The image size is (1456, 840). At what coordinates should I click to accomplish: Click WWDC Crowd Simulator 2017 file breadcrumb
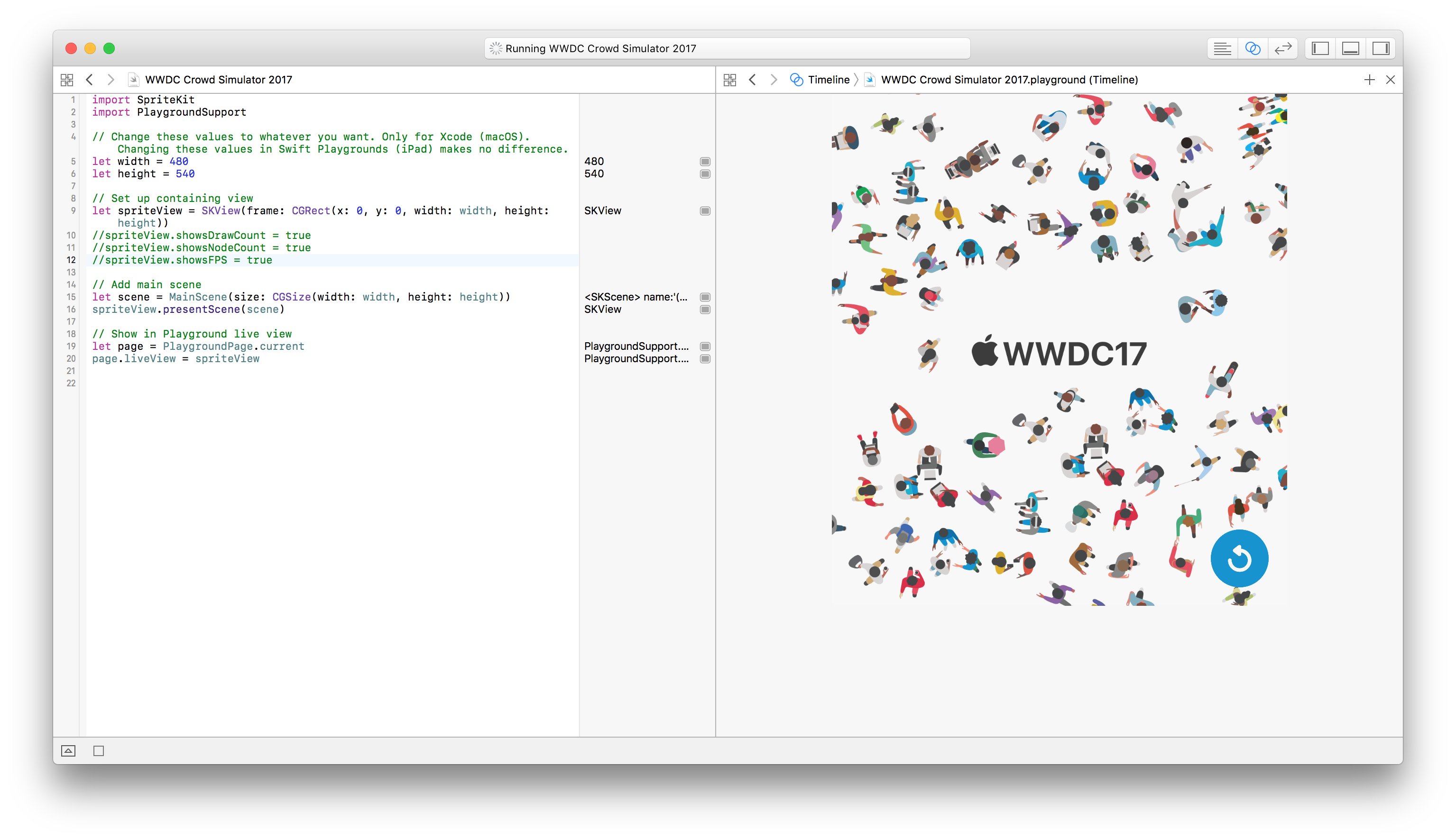[218, 80]
